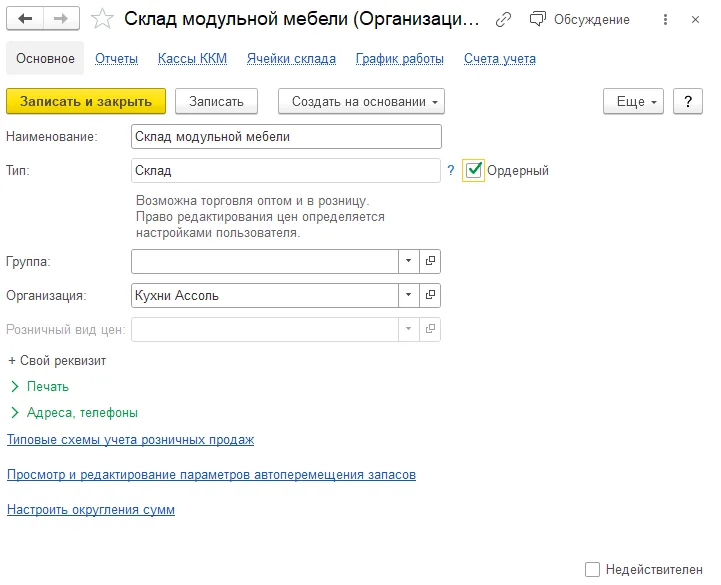The width and height of the screenshot is (721, 585).
Task: Switch to the Кассы ККМ tab
Action: 192,58
